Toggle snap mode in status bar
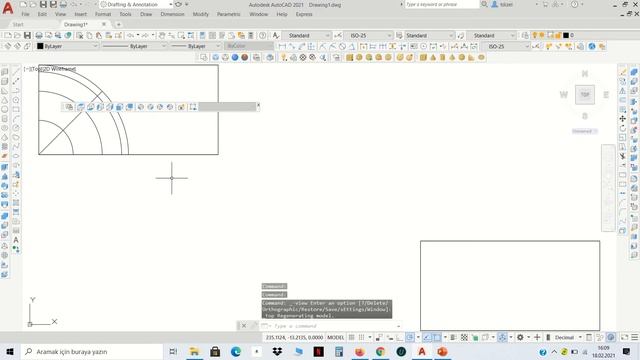Viewport: 640px width, 360px height. tap(362, 337)
